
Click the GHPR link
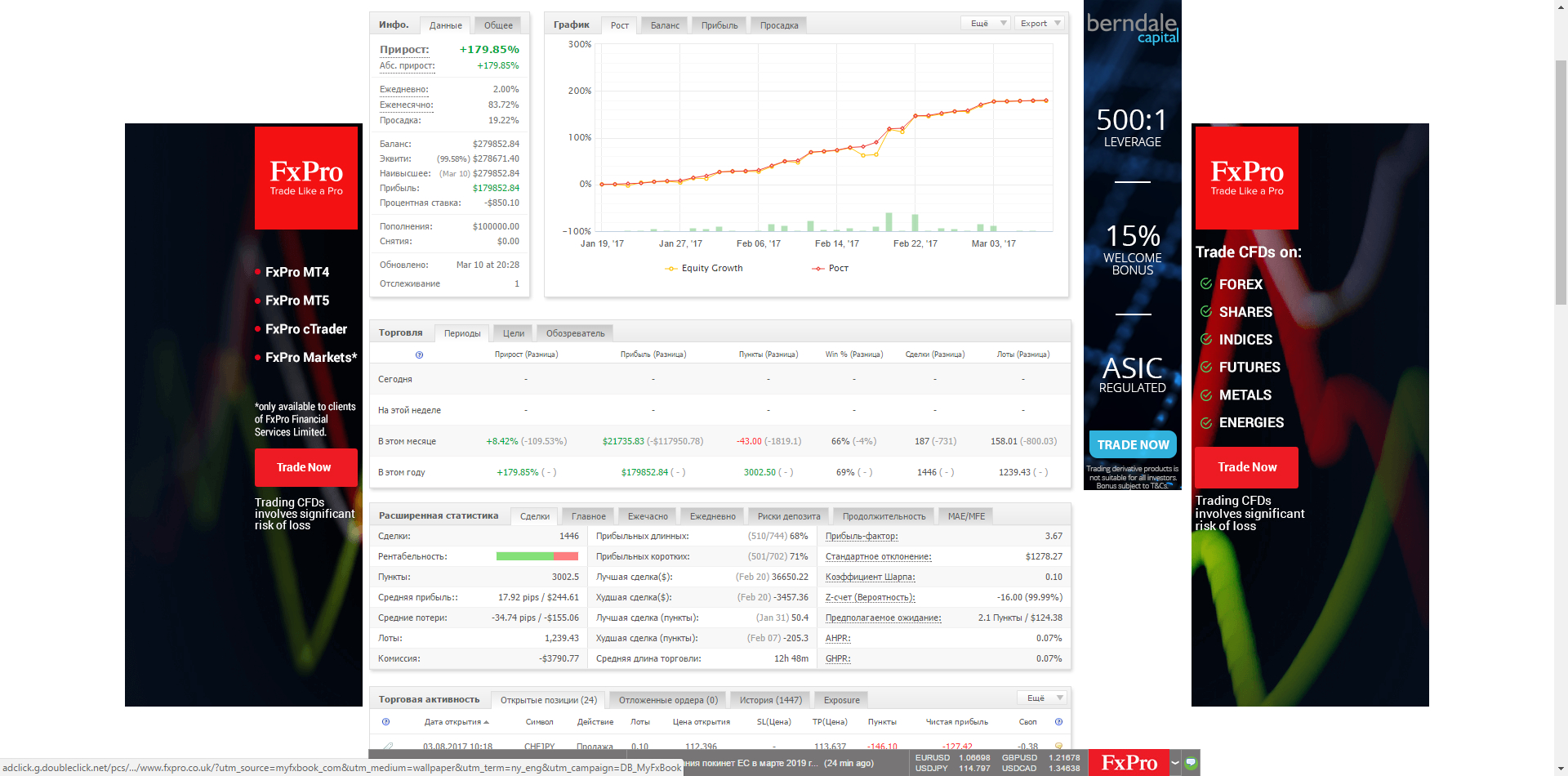pos(838,658)
